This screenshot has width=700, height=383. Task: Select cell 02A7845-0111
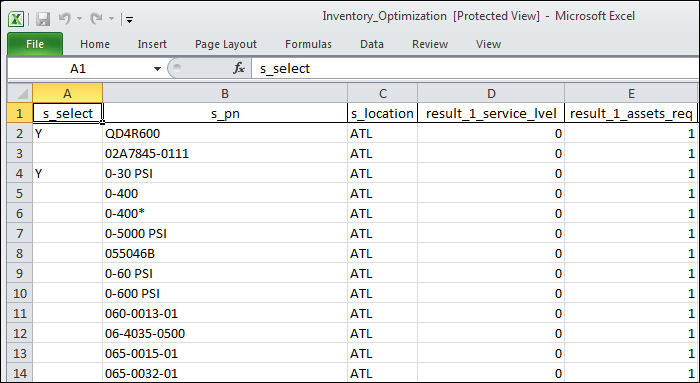click(225, 154)
